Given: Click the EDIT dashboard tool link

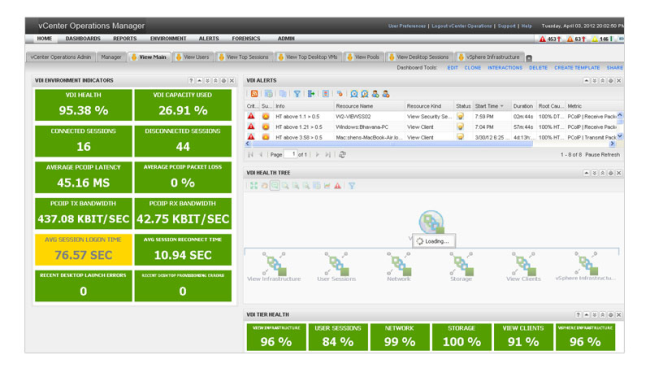Looking at the screenshot, I should click(452, 68).
